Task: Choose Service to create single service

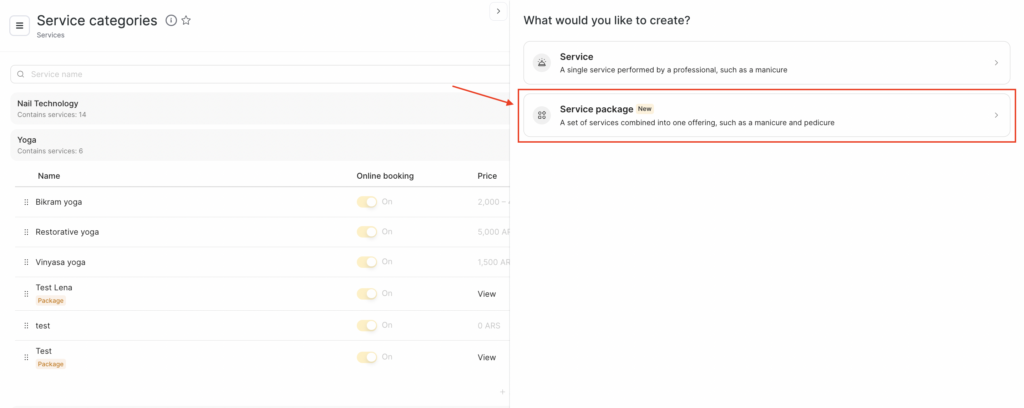Action: (766, 62)
